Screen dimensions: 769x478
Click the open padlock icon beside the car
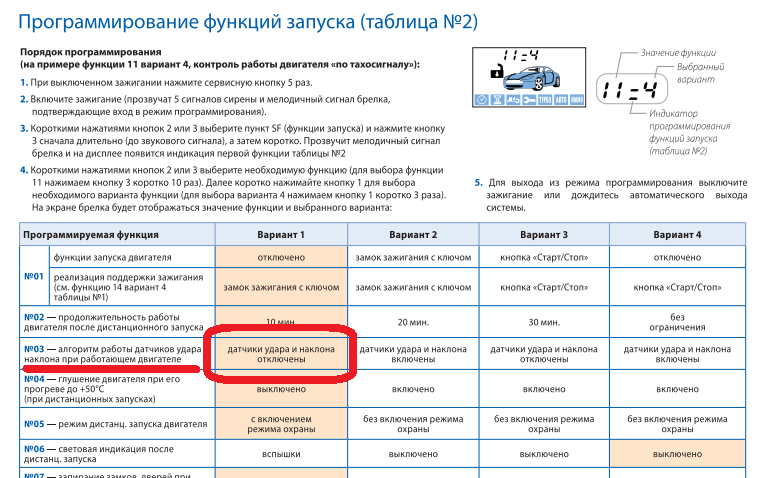[x=496, y=72]
